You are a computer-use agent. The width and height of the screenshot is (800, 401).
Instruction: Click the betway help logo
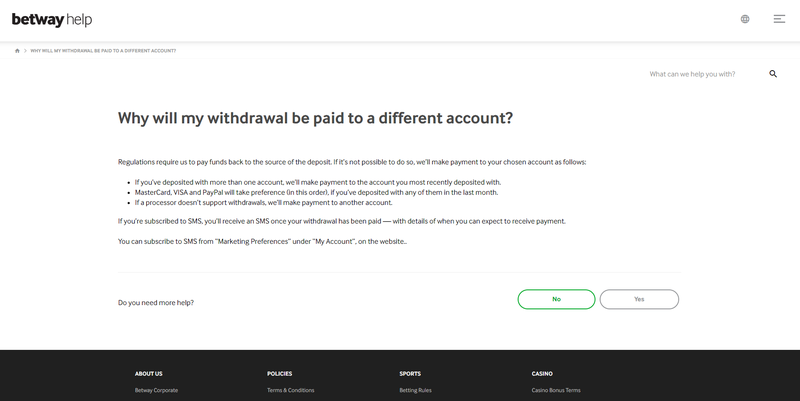point(52,20)
